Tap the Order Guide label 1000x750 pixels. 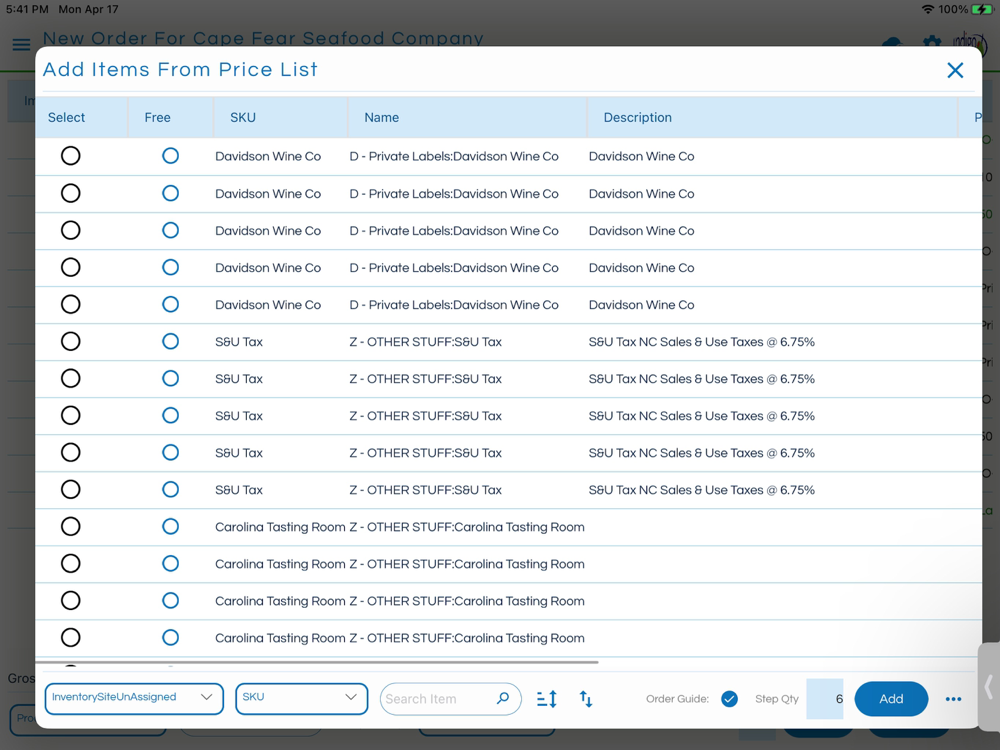(x=677, y=699)
